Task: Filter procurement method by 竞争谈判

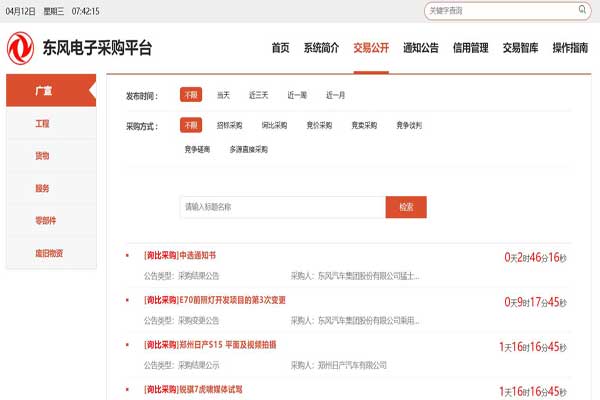Action: (409, 125)
